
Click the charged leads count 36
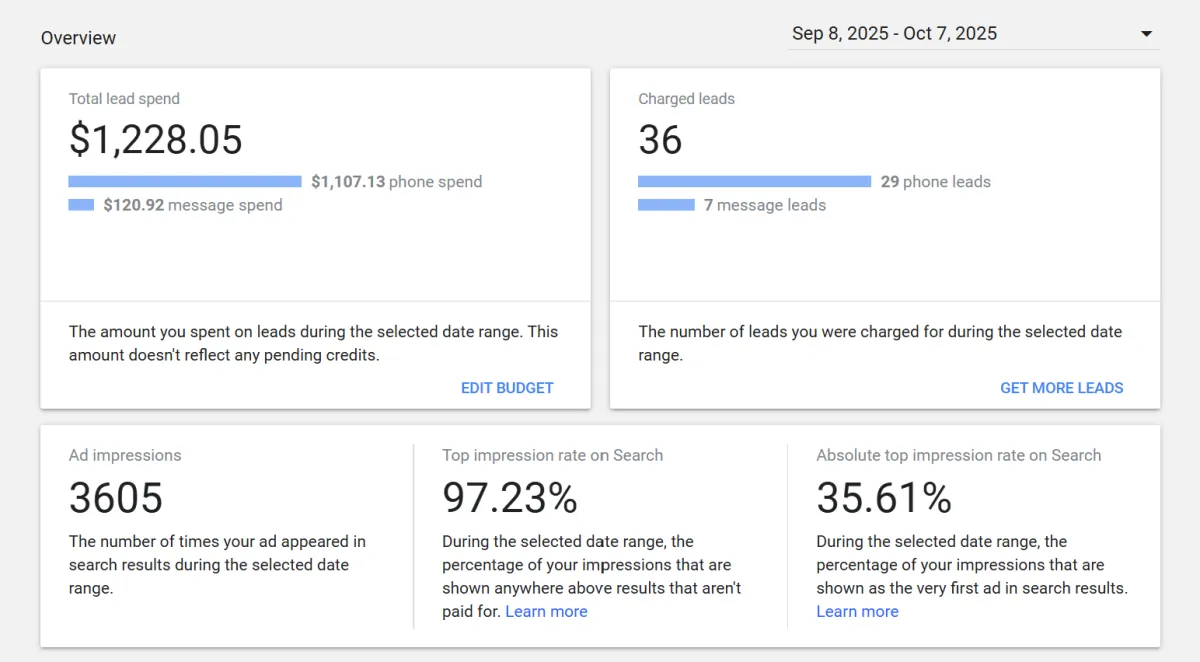[x=660, y=140]
